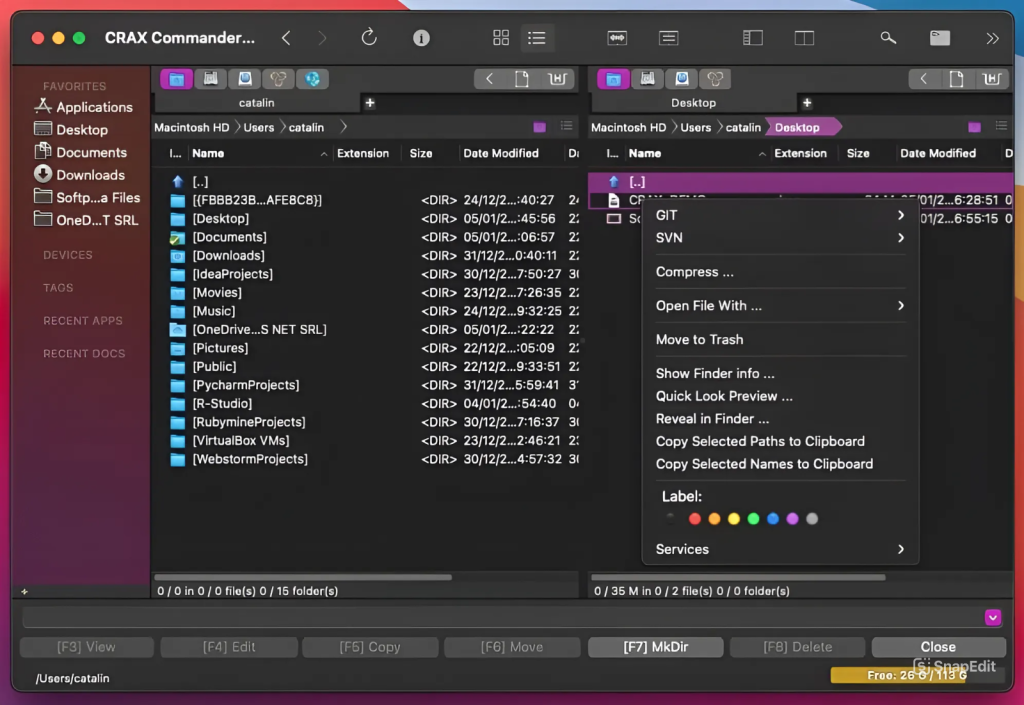This screenshot has height=705, width=1024.
Task: Click the new file icon in the right pane
Action: coord(957,79)
